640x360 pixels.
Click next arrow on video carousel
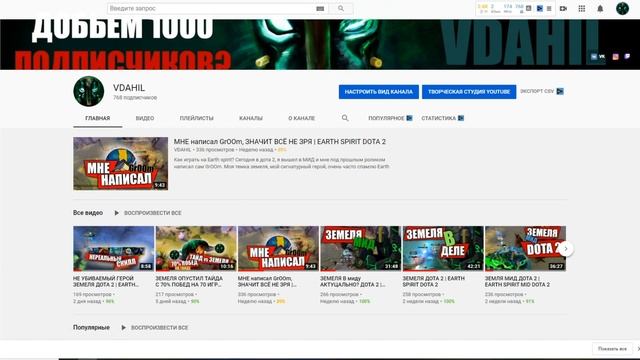tap(566, 249)
